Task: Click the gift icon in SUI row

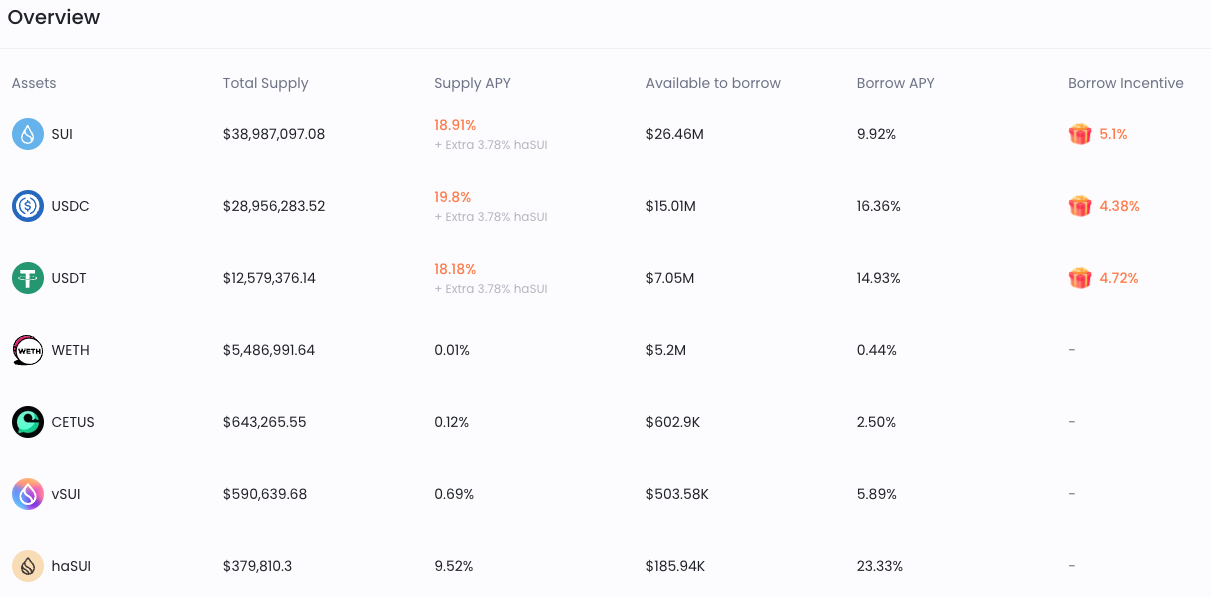Action: tap(1080, 134)
